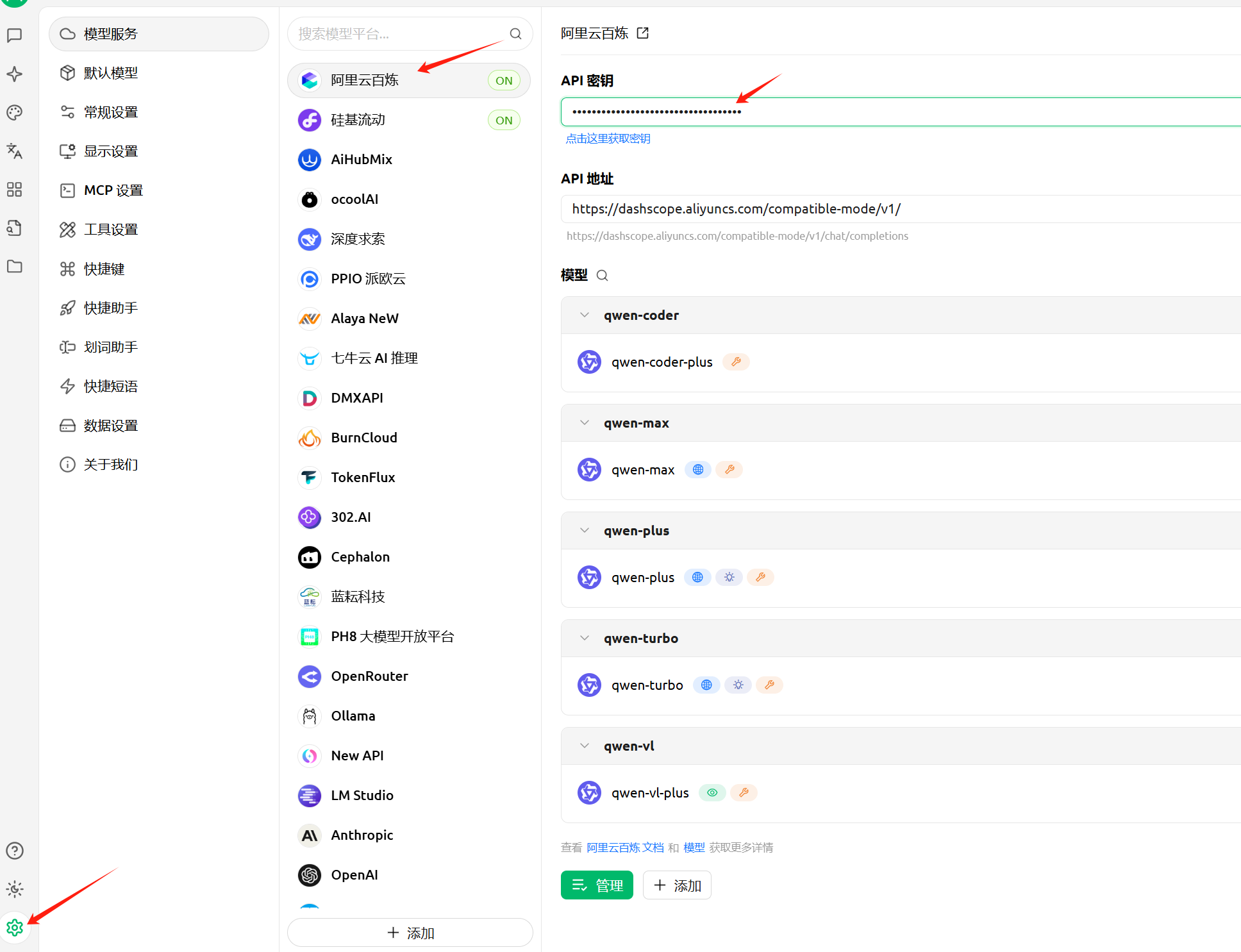This screenshot has width=1241, height=952.
Task: Select the PPIO 派欧云 provider
Action: pyautogui.click(x=409, y=279)
